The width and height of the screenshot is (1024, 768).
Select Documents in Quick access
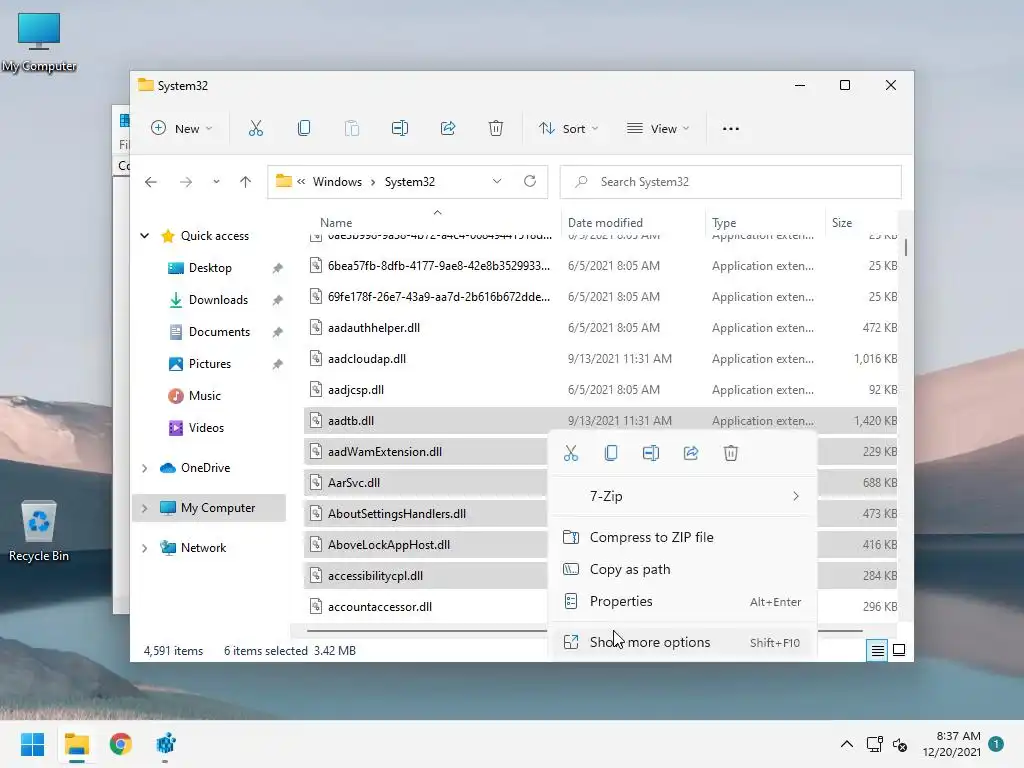click(x=219, y=332)
